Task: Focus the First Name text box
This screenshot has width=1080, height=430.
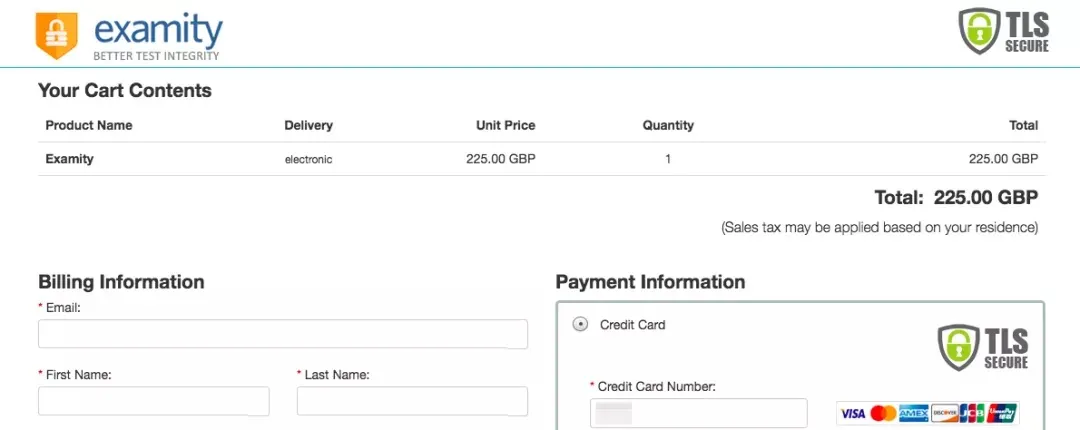Action: [x=154, y=401]
